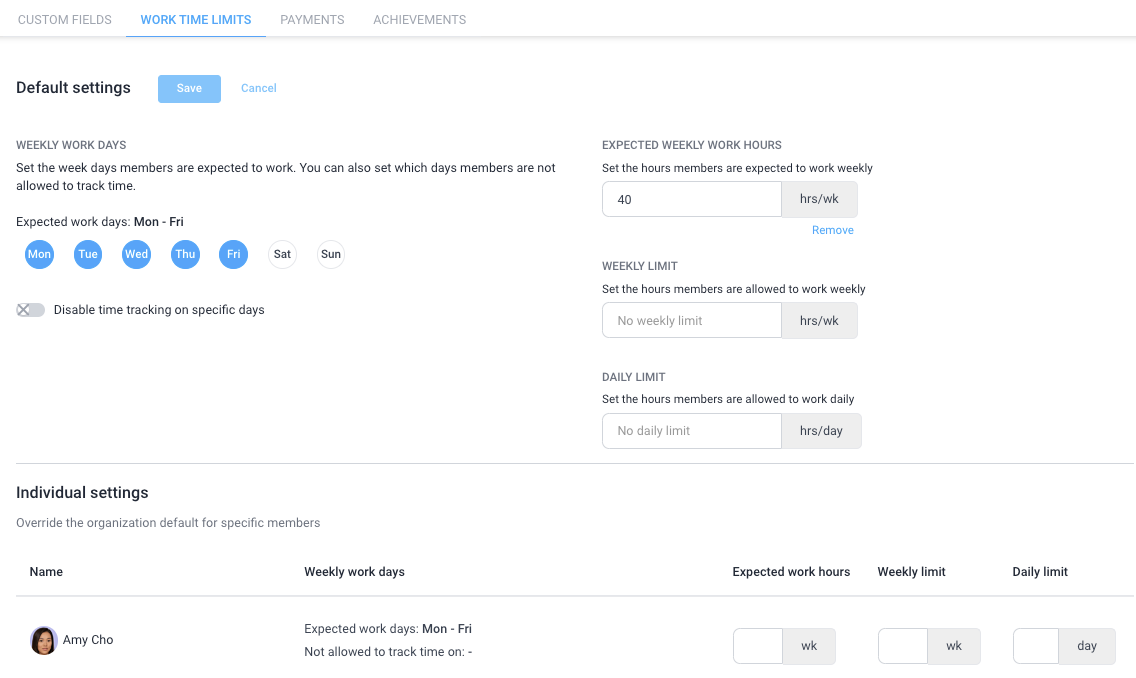Switch to the Payments tab
Screen dimensions: 1136x678
(312, 20)
